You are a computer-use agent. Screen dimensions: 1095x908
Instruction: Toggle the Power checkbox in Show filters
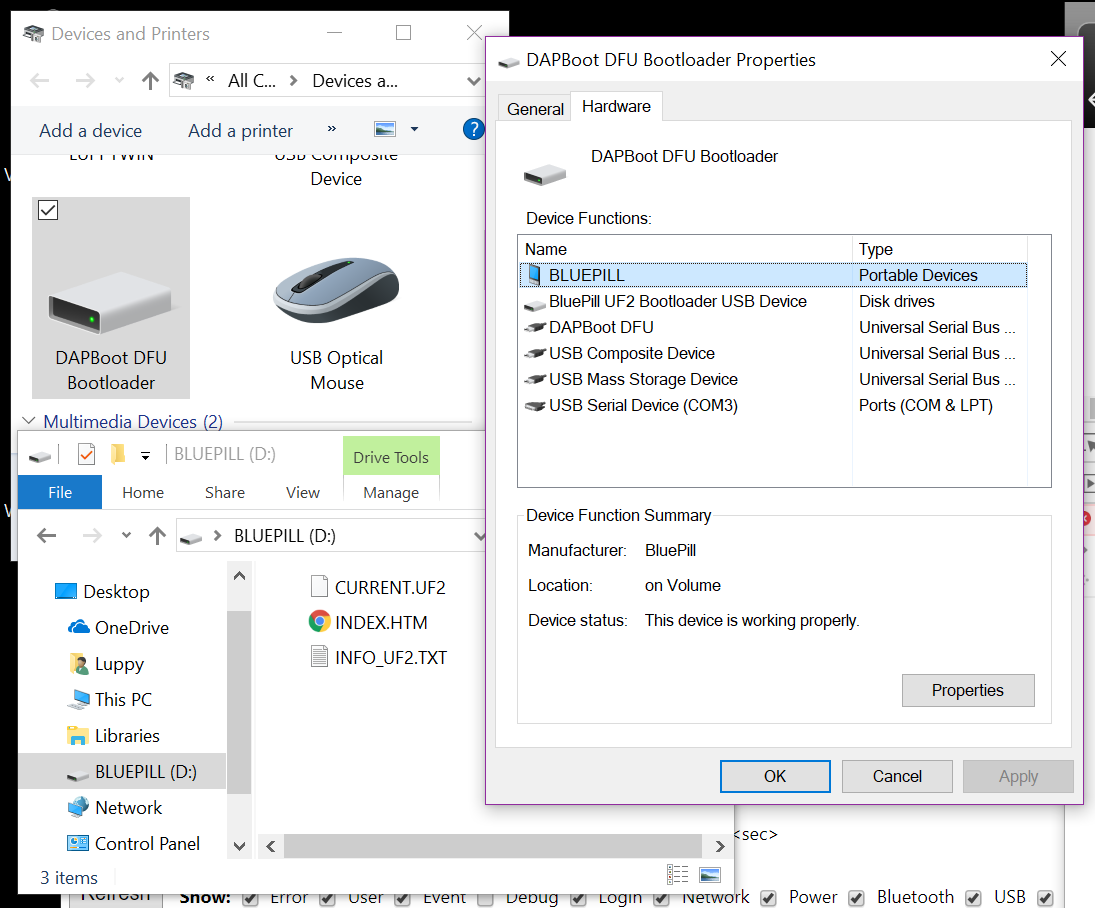(768, 898)
